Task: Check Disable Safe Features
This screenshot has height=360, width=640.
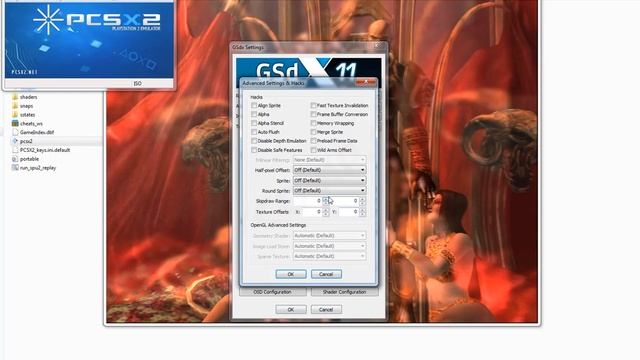Action: 254,150
